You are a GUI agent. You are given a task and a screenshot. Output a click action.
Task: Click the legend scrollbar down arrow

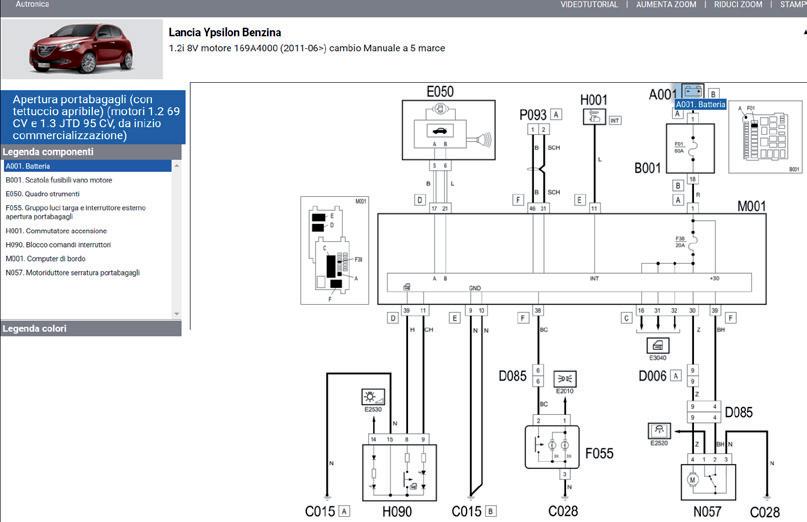(177, 314)
